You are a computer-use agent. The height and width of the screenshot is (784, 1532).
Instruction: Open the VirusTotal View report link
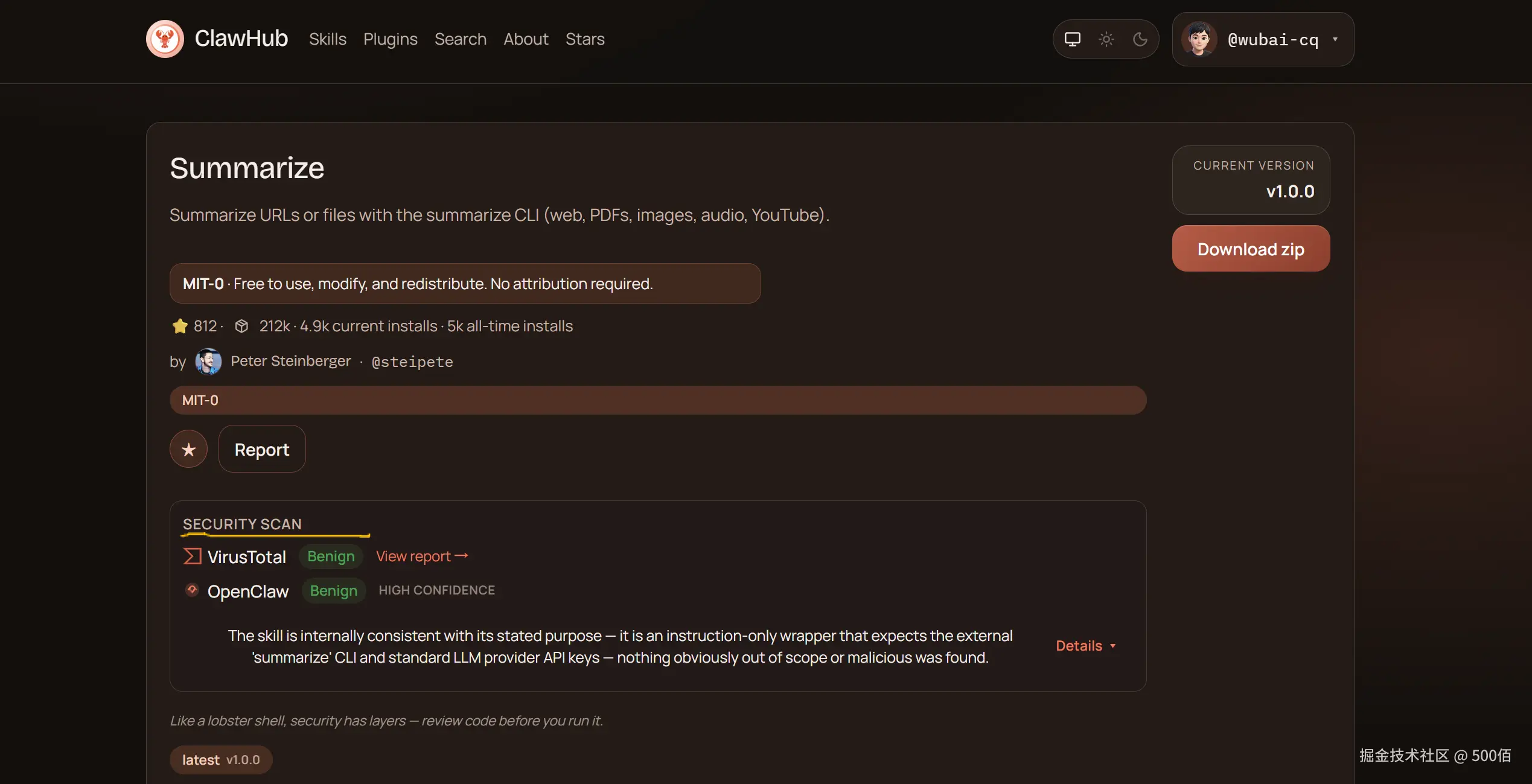[x=421, y=556]
